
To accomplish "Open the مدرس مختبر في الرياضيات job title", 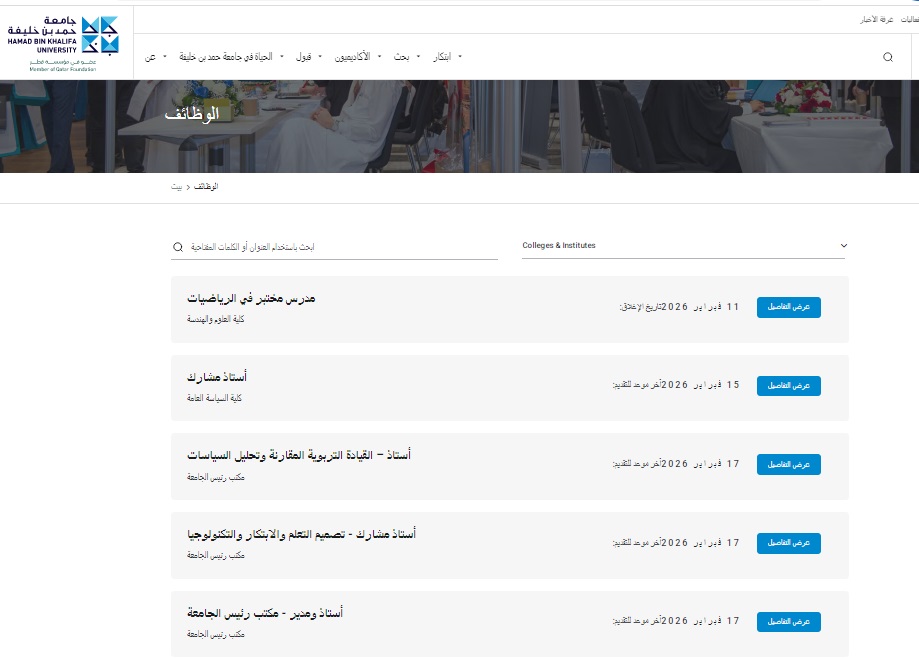I will [251, 298].
